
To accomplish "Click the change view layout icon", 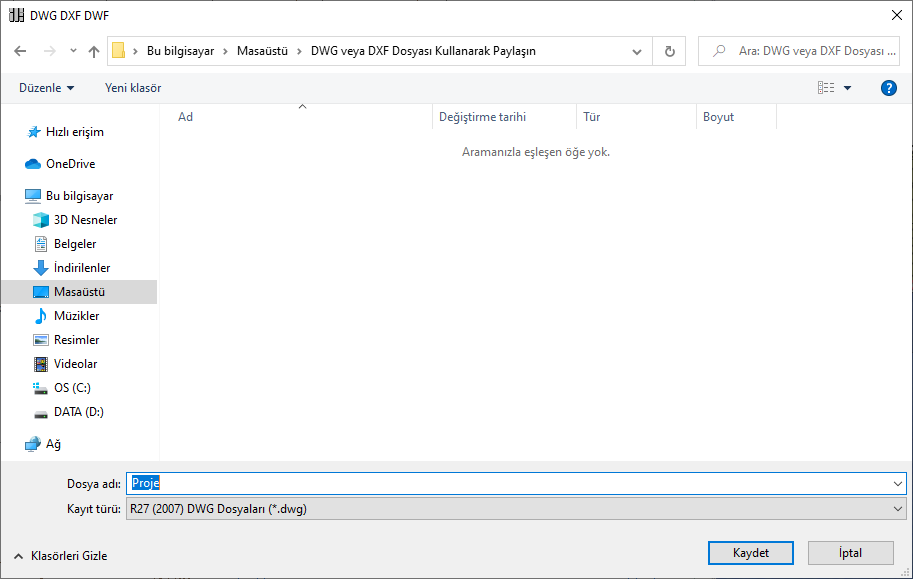I will 826,88.
